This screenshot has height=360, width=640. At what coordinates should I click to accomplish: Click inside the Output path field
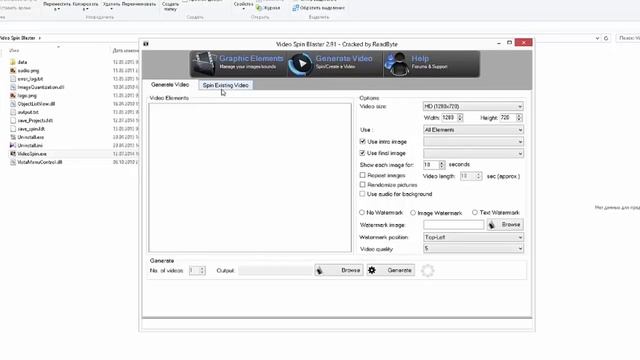(x=276, y=270)
